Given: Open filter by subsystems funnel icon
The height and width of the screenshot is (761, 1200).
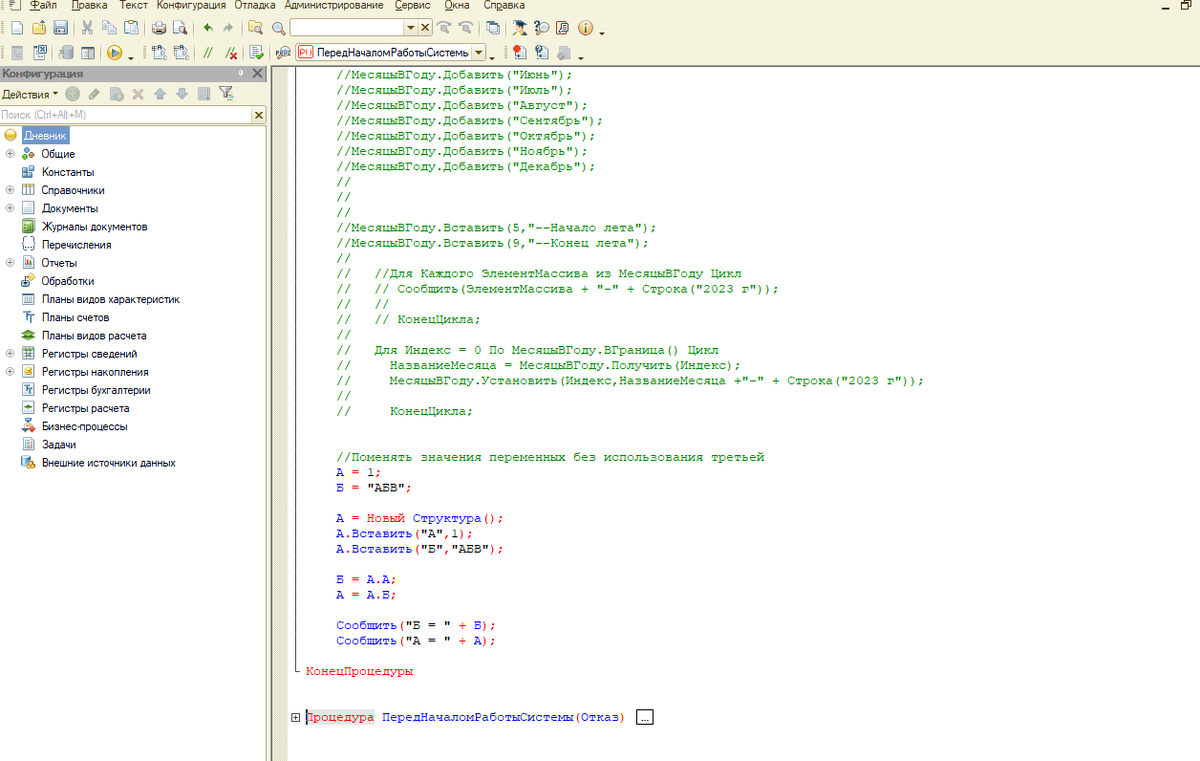Looking at the screenshot, I should pos(226,93).
